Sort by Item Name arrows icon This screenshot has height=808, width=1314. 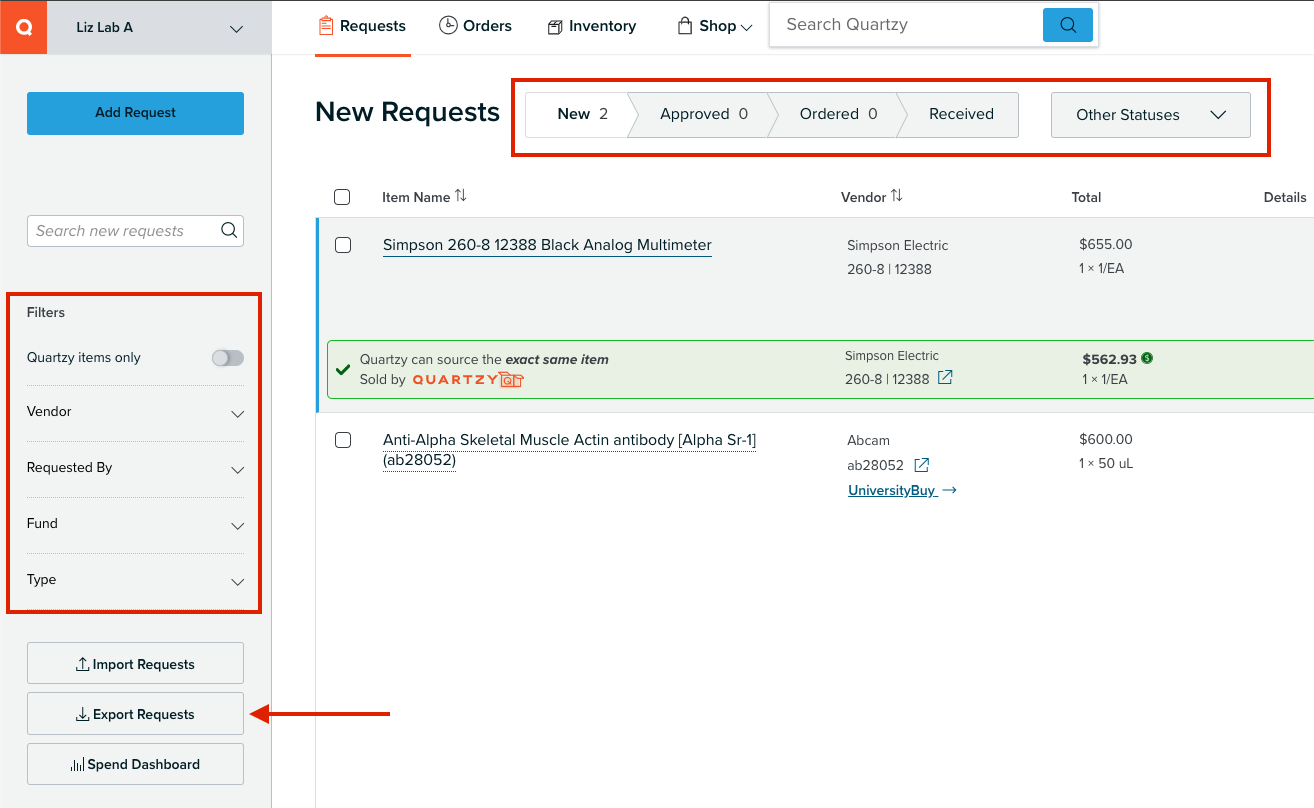[x=461, y=196]
